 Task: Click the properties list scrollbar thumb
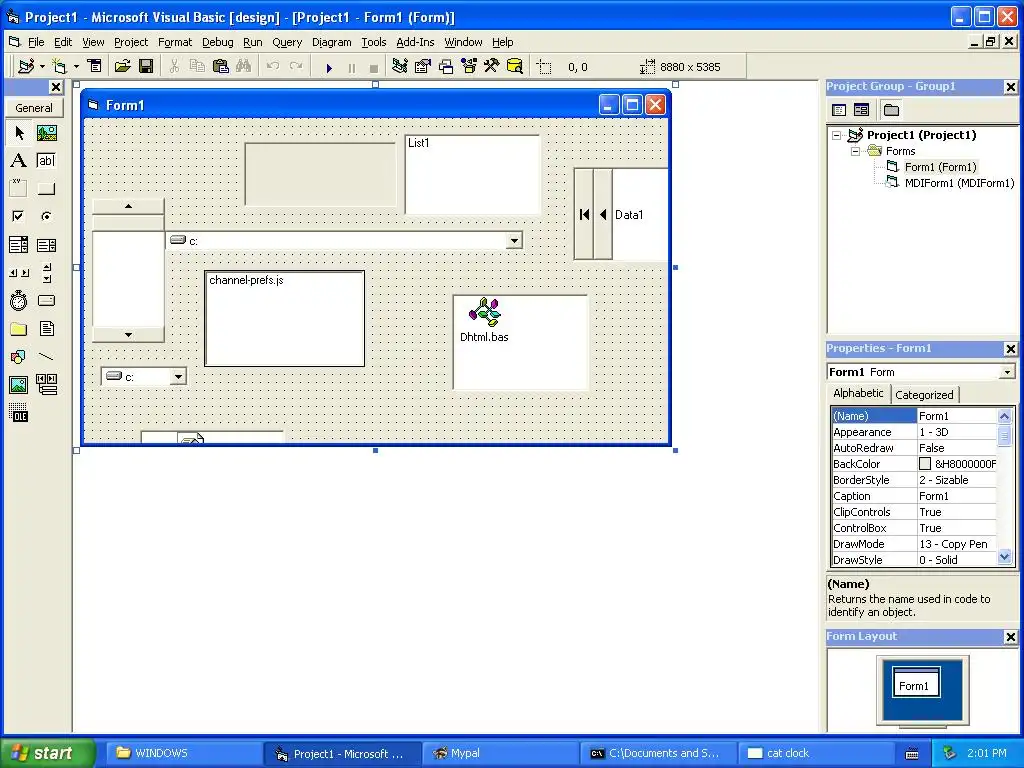(1004, 435)
